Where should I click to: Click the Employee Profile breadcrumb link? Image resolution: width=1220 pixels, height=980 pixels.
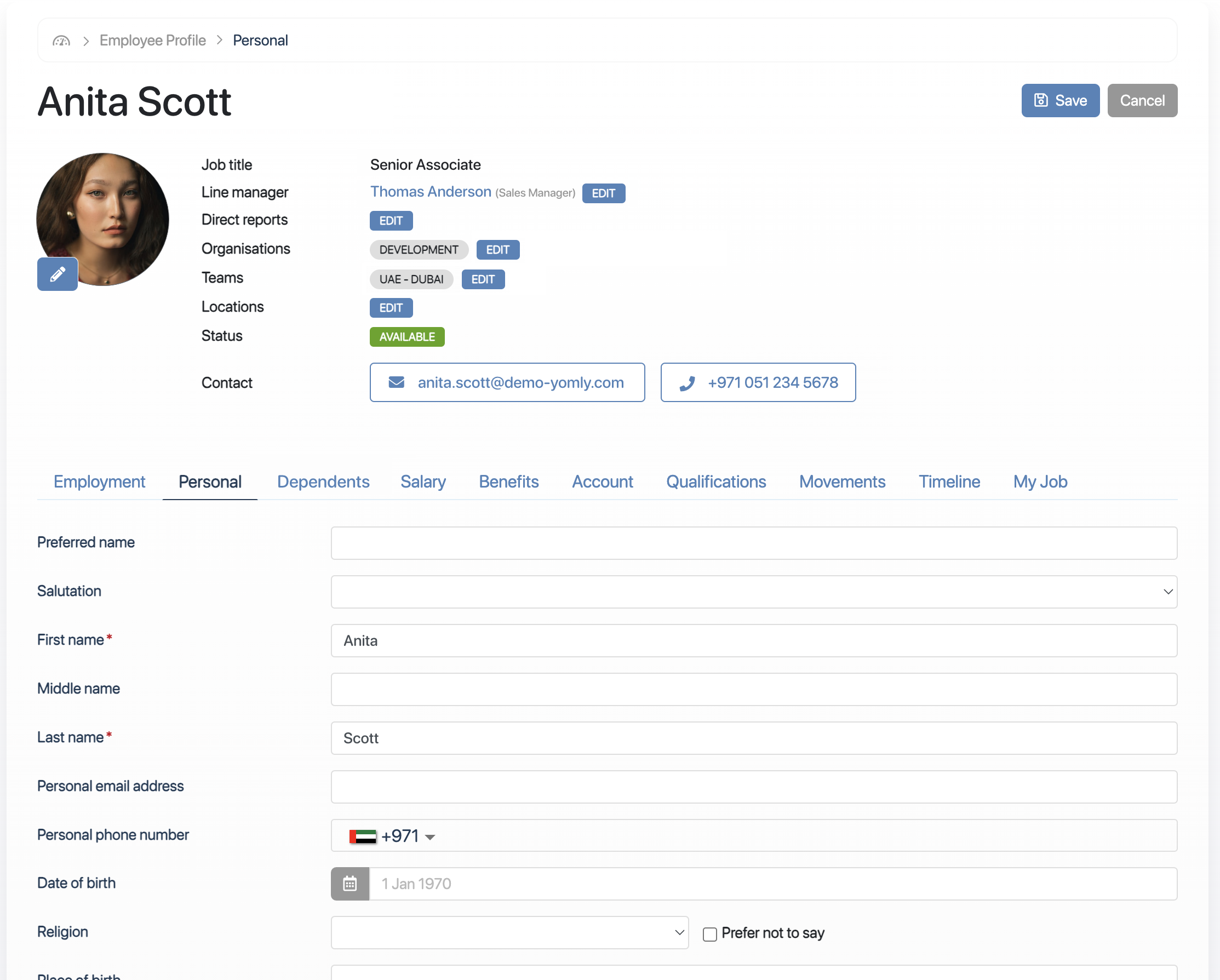[152, 40]
